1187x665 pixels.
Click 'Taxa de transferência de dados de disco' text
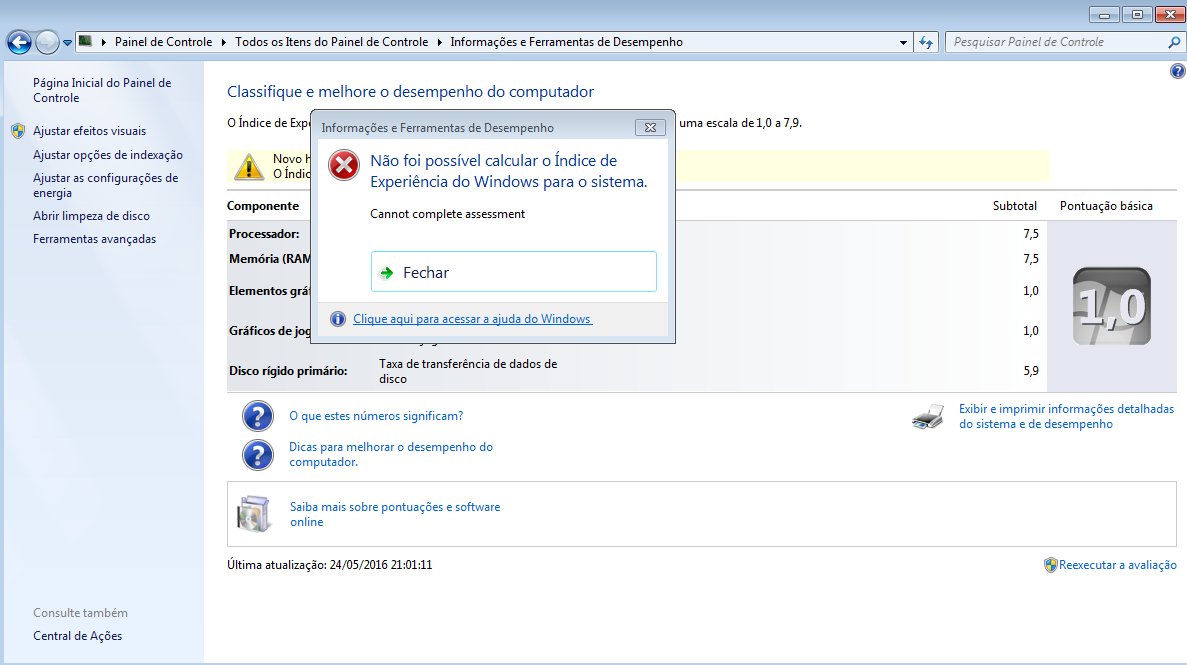coord(468,371)
